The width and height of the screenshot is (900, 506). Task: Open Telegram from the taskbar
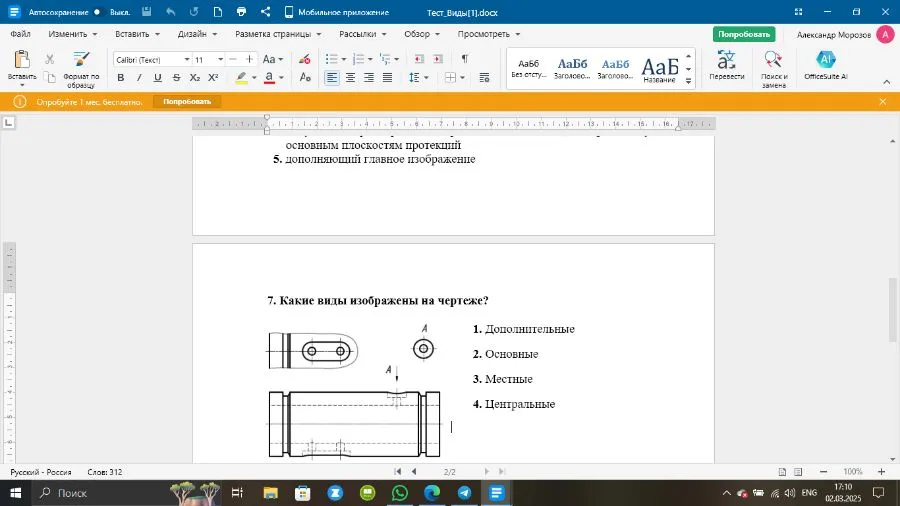(464, 493)
